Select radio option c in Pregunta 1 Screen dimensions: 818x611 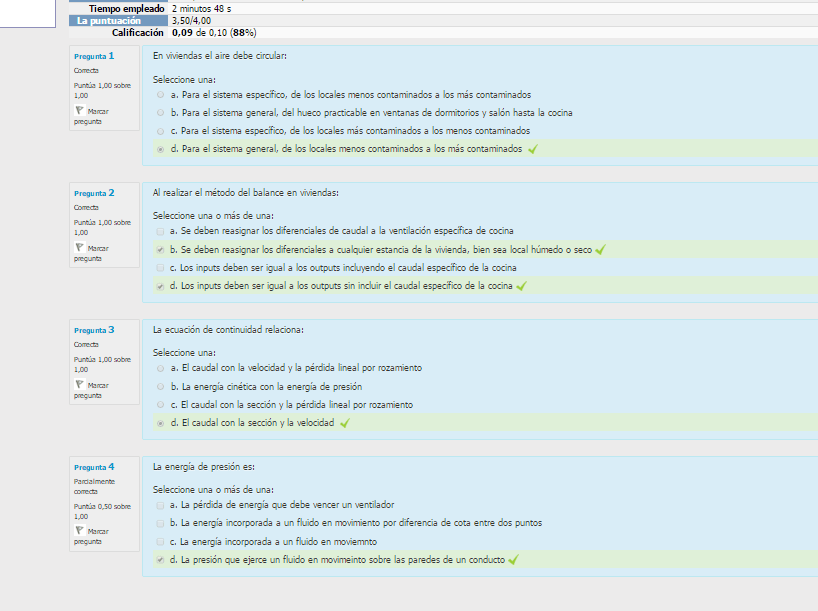coord(161,131)
